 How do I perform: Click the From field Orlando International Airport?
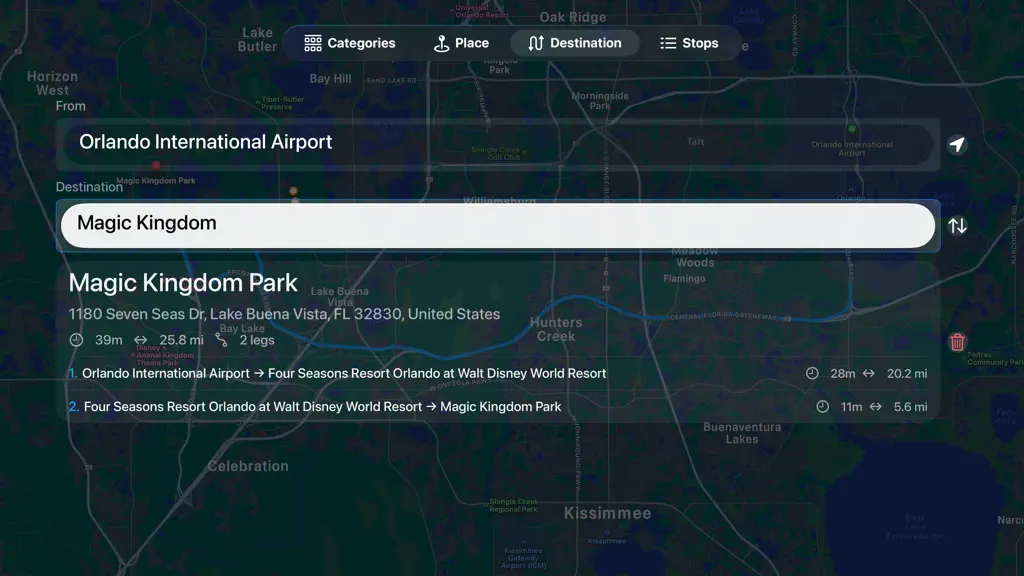(498, 144)
